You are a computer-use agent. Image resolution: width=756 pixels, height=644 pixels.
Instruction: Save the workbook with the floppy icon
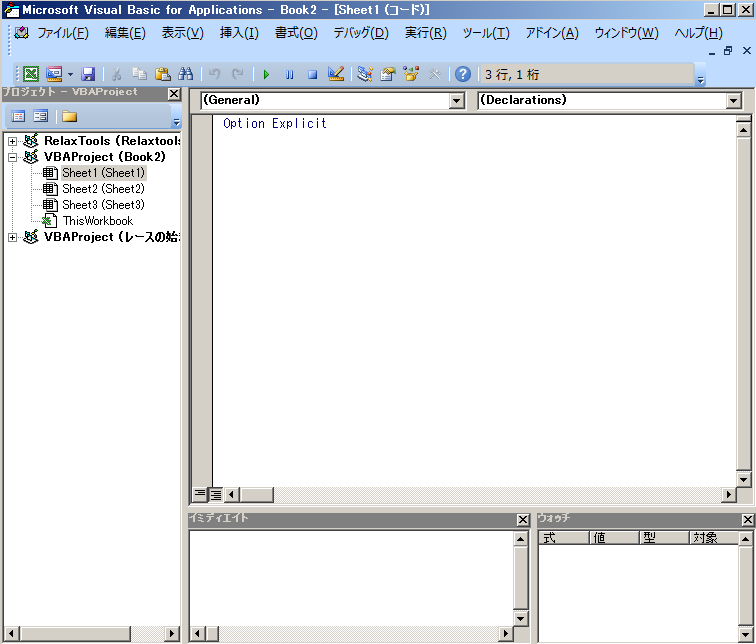(88, 74)
